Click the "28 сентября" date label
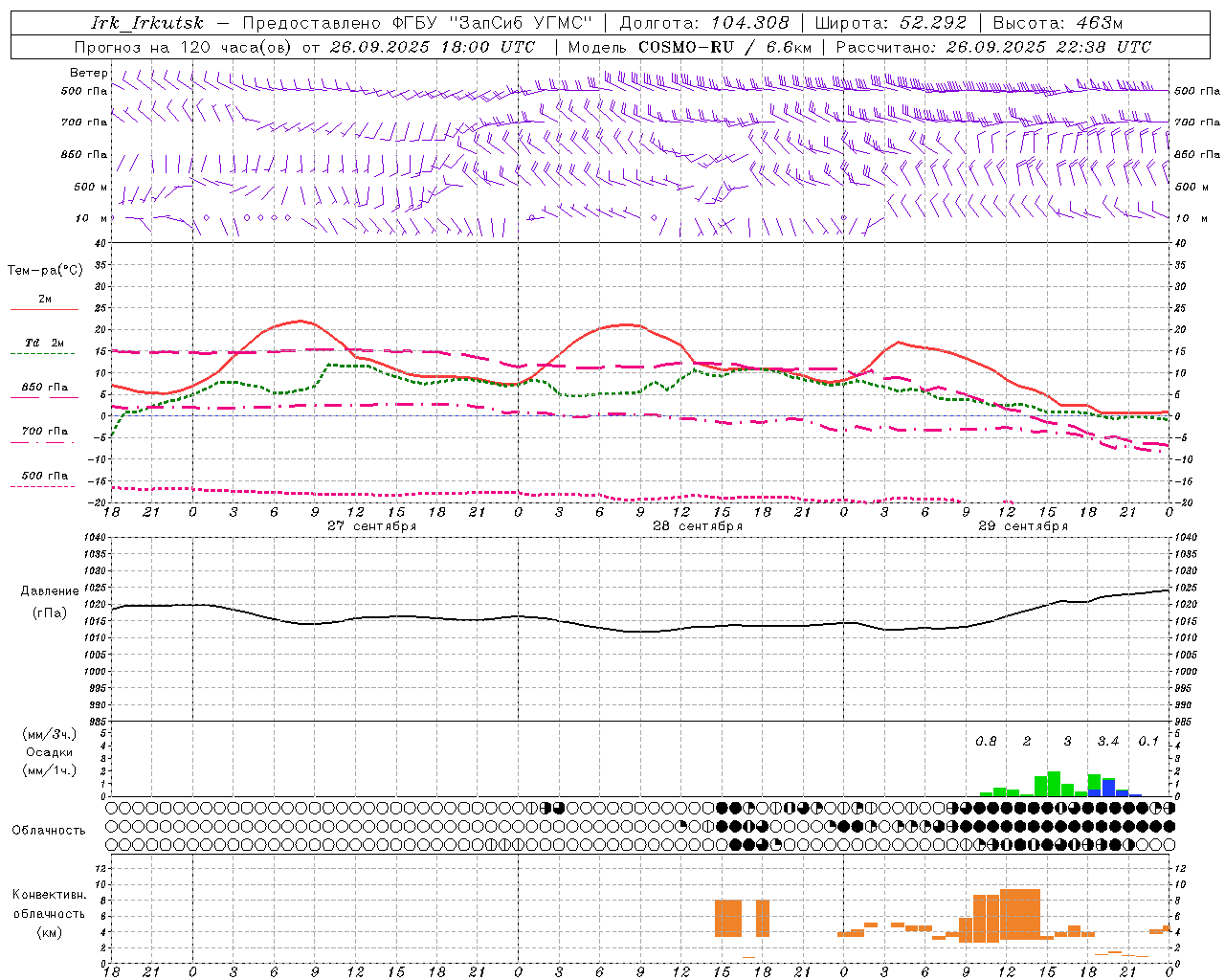The image size is (1225, 980). coord(698,526)
